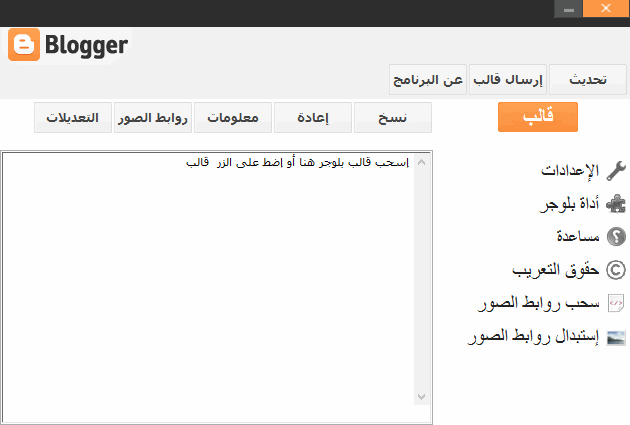Click the question mark icon for مساعدة
Screen dimensions: 630x425
(x=616, y=237)
